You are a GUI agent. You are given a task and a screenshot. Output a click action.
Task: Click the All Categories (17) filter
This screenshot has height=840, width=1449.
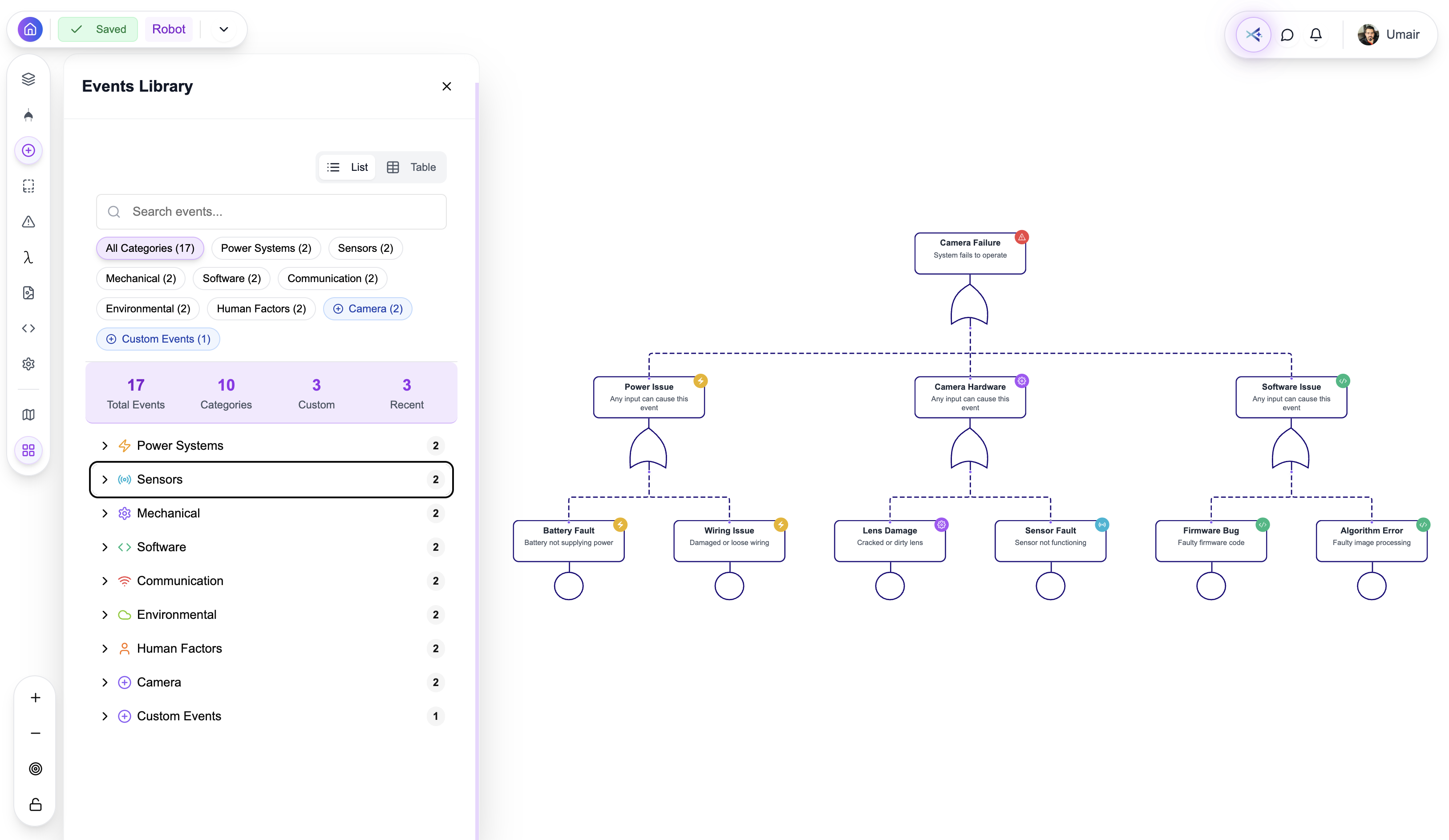(150, 248)
